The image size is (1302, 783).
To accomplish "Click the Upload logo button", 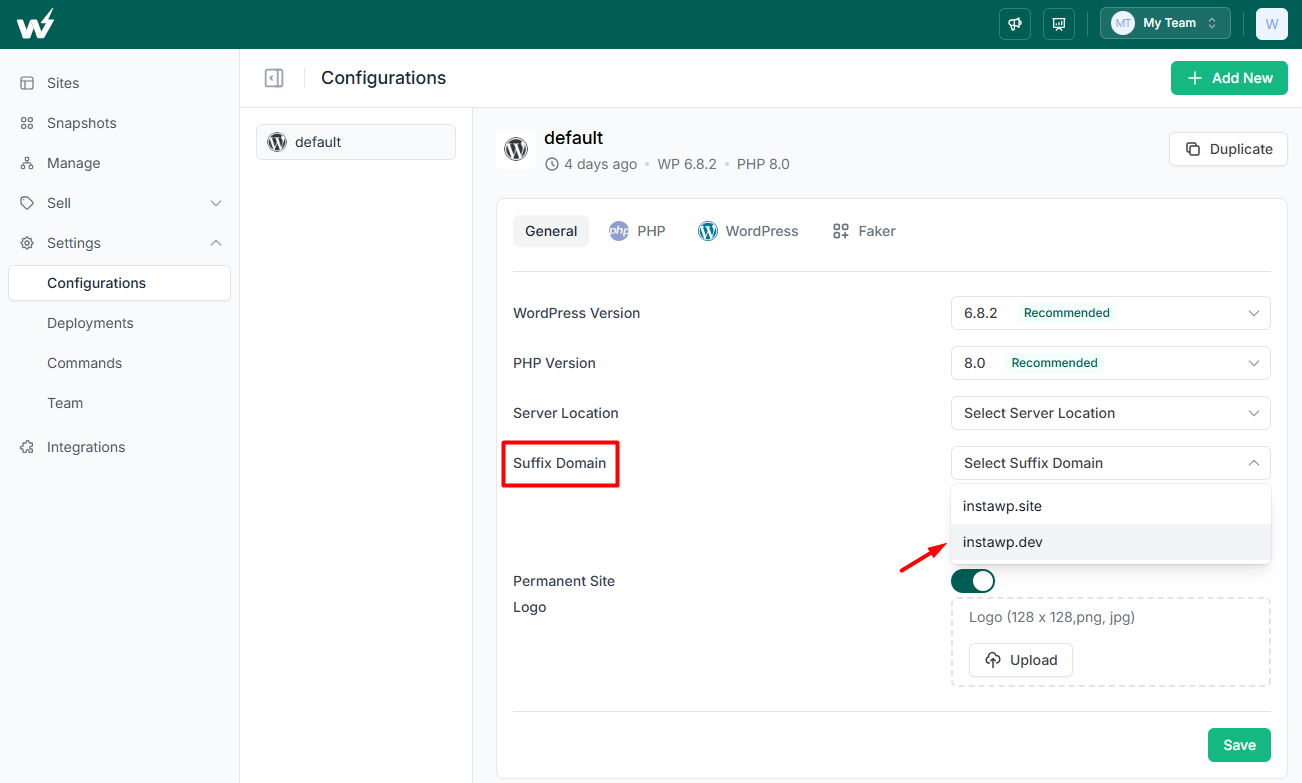I will (1021, 660).
